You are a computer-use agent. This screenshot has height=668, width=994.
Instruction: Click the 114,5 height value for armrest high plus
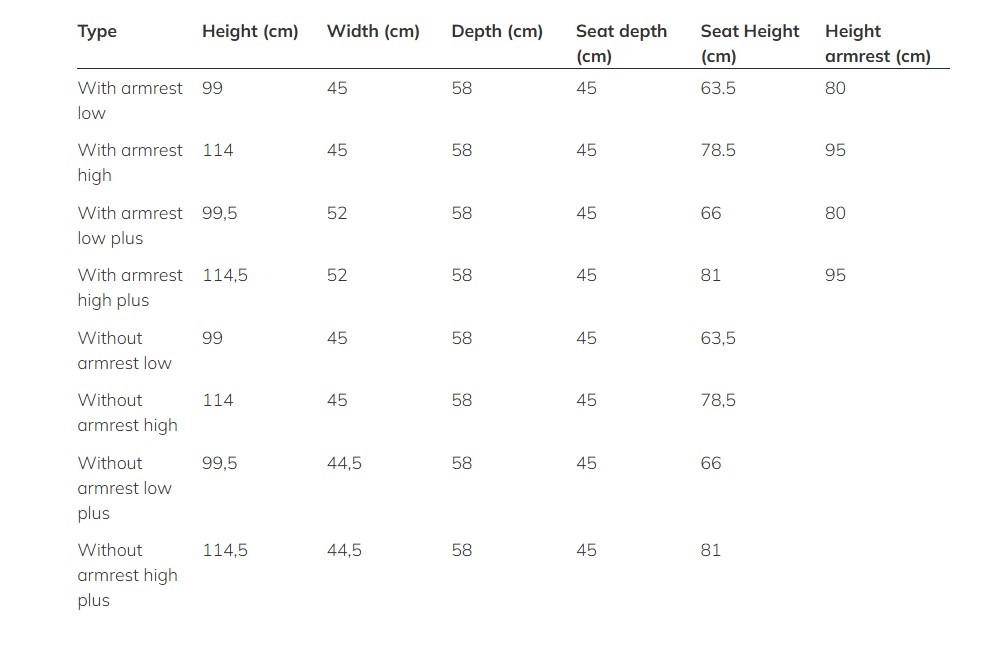(225, 275)
